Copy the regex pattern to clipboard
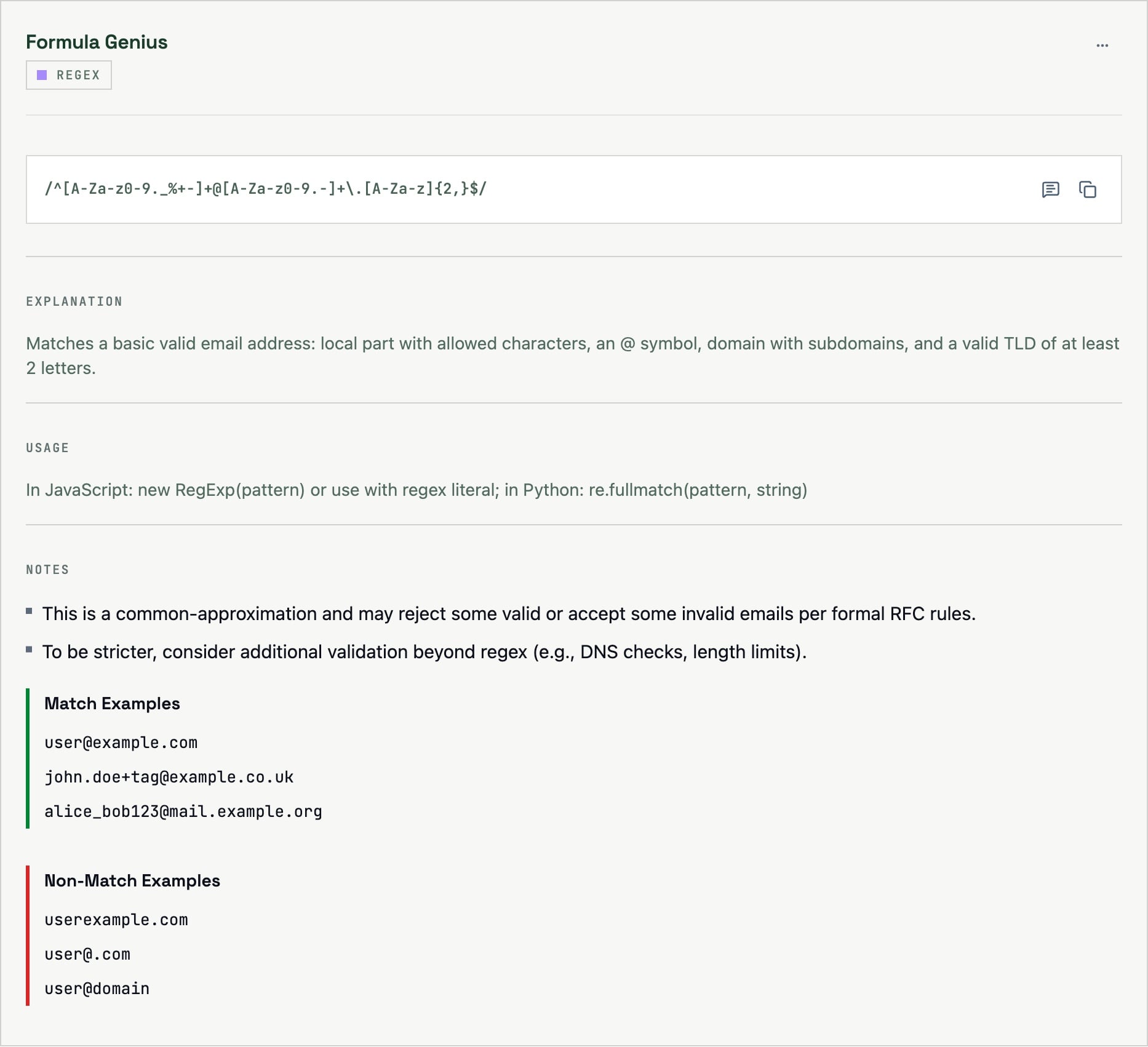 1087,189
